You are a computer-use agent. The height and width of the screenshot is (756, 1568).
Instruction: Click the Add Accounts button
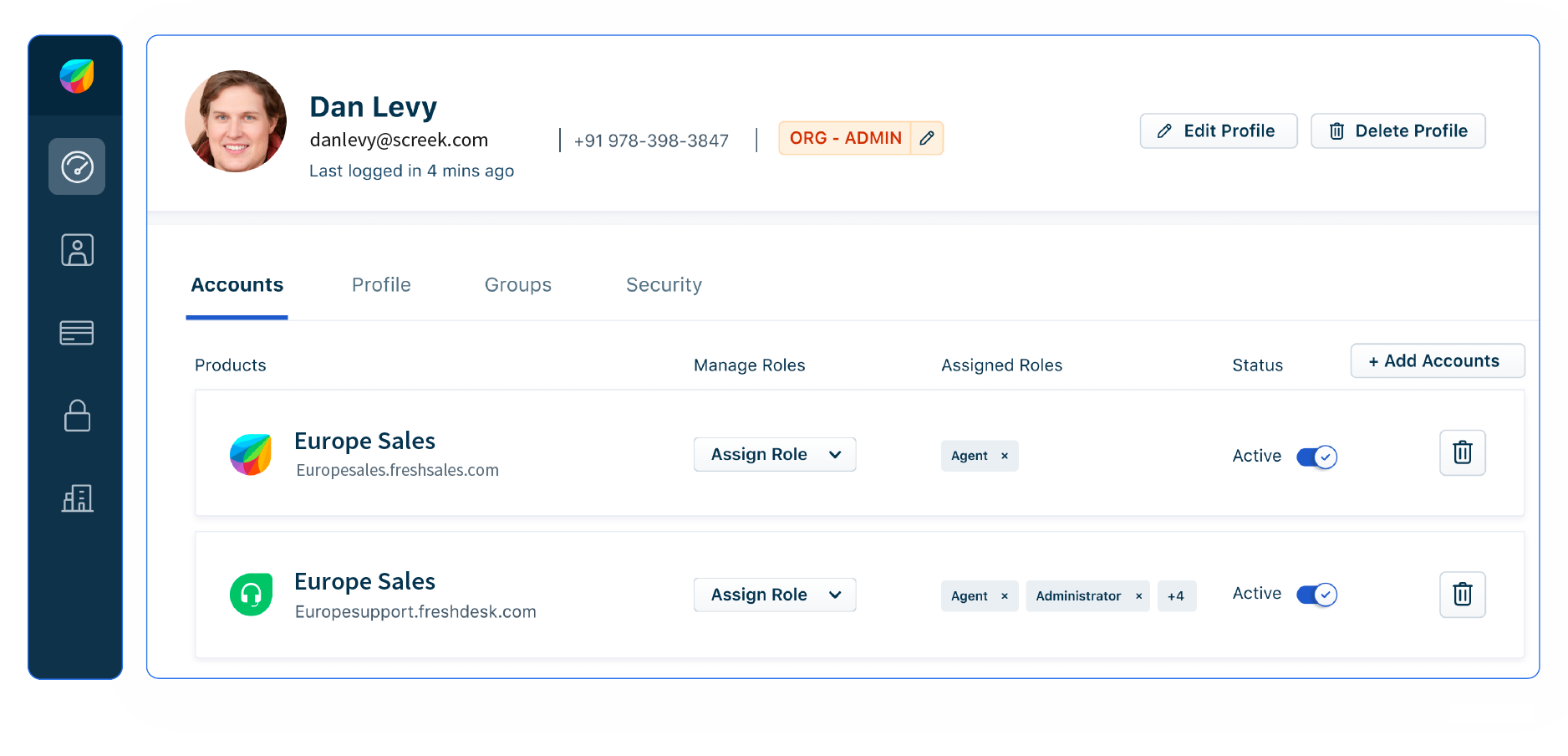pyautogui.click(x=1437, y=360)
